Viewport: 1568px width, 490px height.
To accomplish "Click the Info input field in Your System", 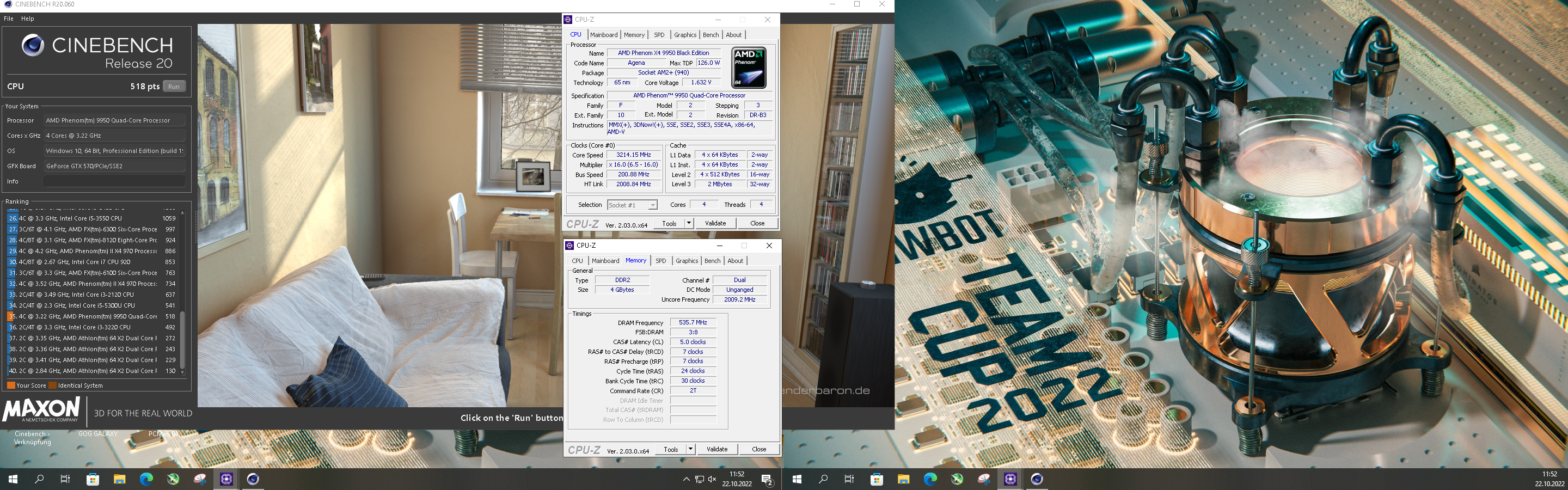I will pos(114,181).
